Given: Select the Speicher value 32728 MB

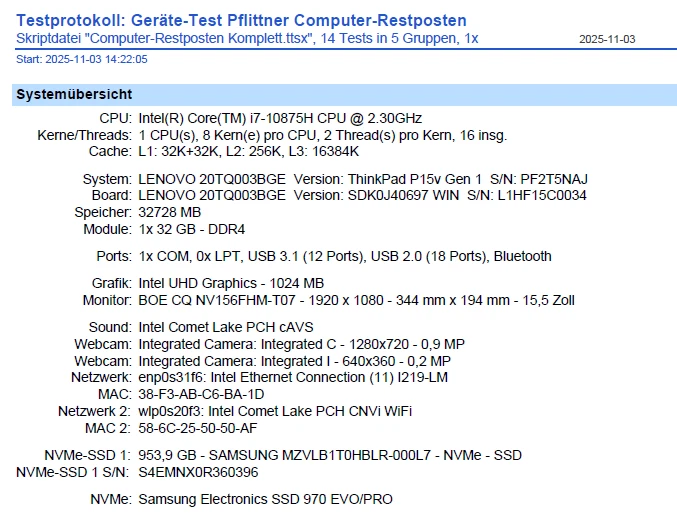Looking at the screenshot, I should coord(170,212).
